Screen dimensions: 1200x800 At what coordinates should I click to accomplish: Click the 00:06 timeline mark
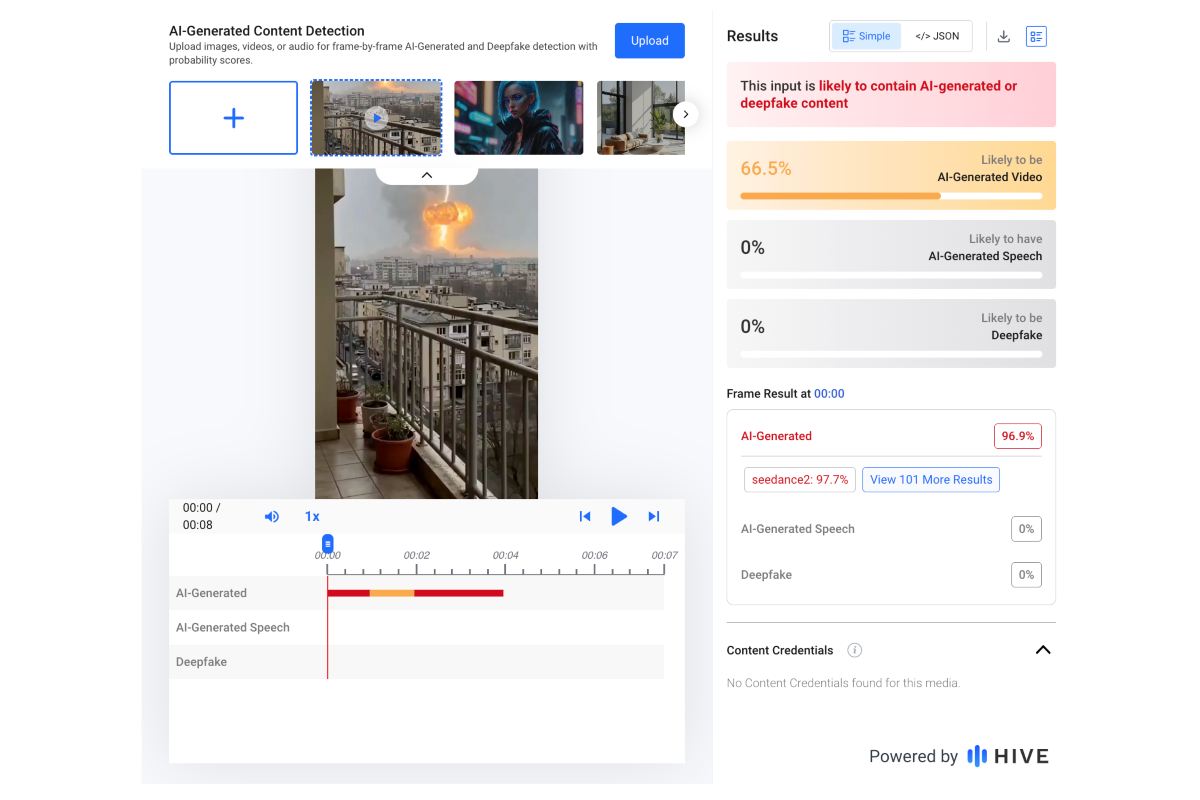pyautogui.click(x=594, y=555)
